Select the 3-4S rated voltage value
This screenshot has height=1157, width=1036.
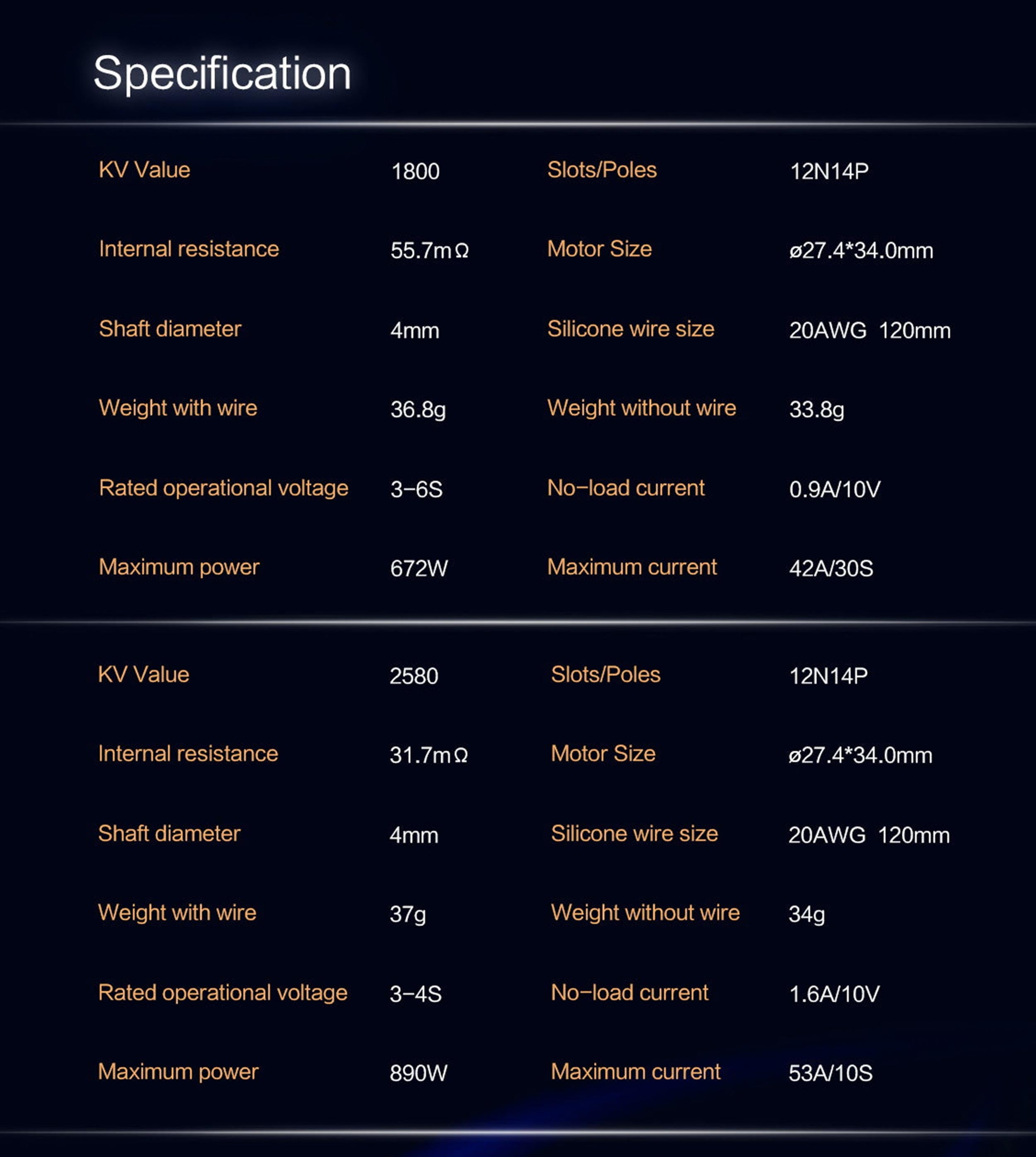(x=416, y=994)
